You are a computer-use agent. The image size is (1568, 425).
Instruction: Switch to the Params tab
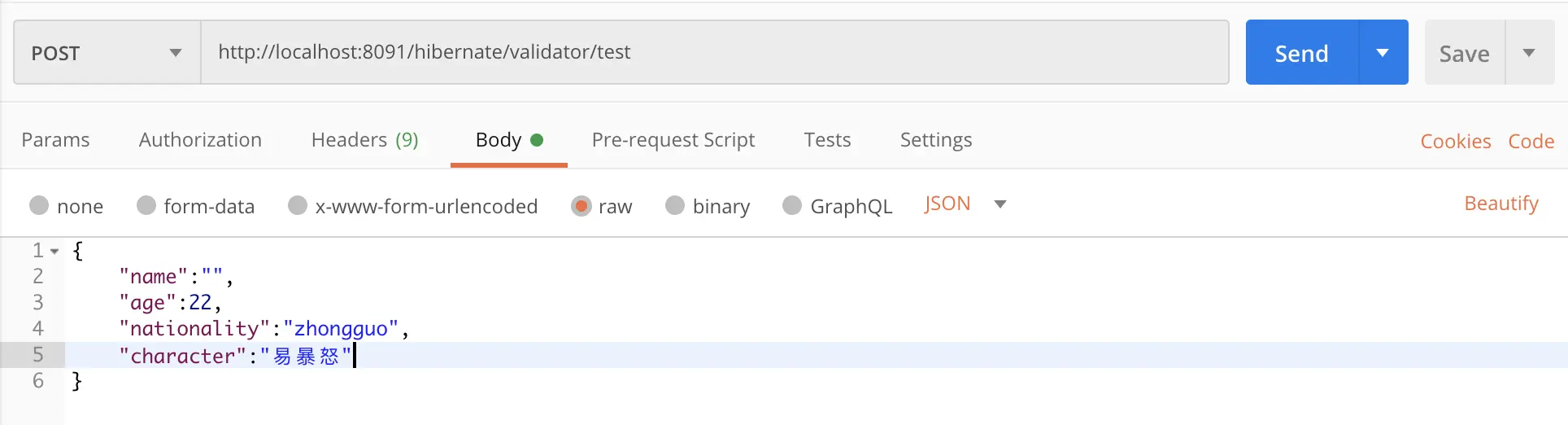click(x=55, y=140)
